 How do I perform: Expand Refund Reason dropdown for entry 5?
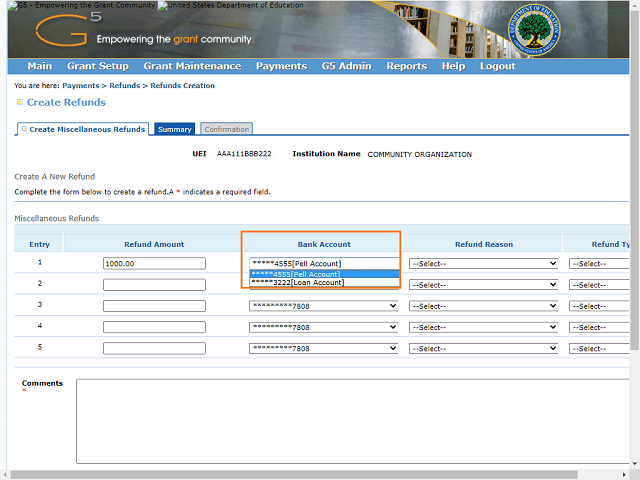point(483,349)
